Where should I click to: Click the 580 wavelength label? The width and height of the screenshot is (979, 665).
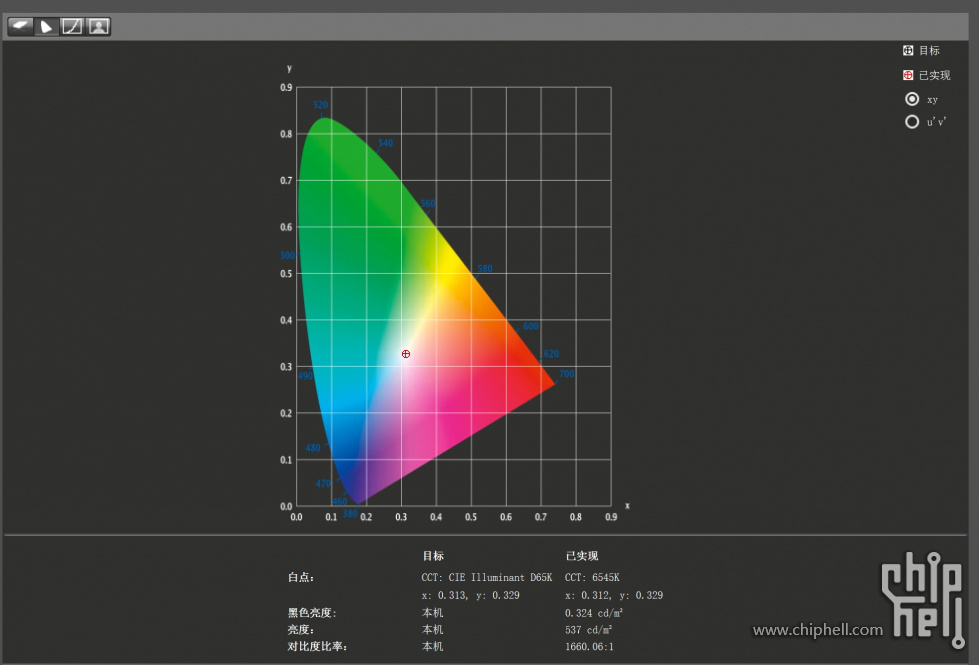[x=485, y=268]
